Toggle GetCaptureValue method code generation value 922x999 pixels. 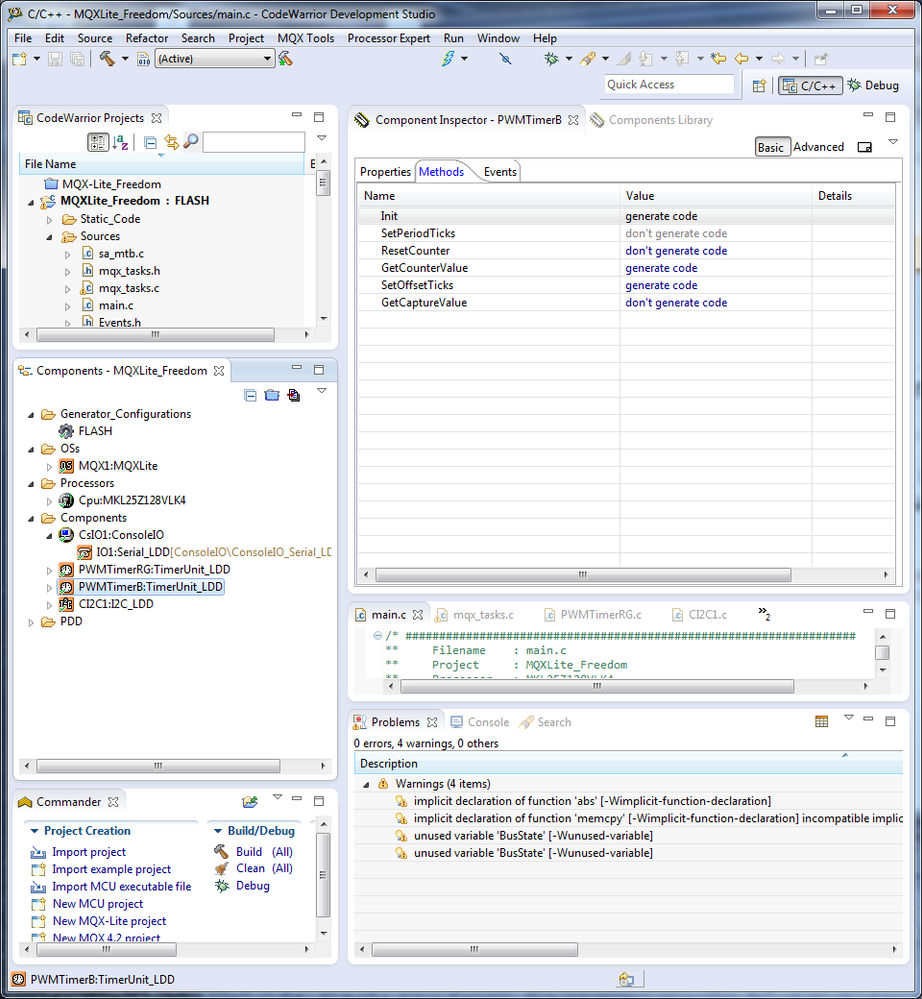(676, 303)
